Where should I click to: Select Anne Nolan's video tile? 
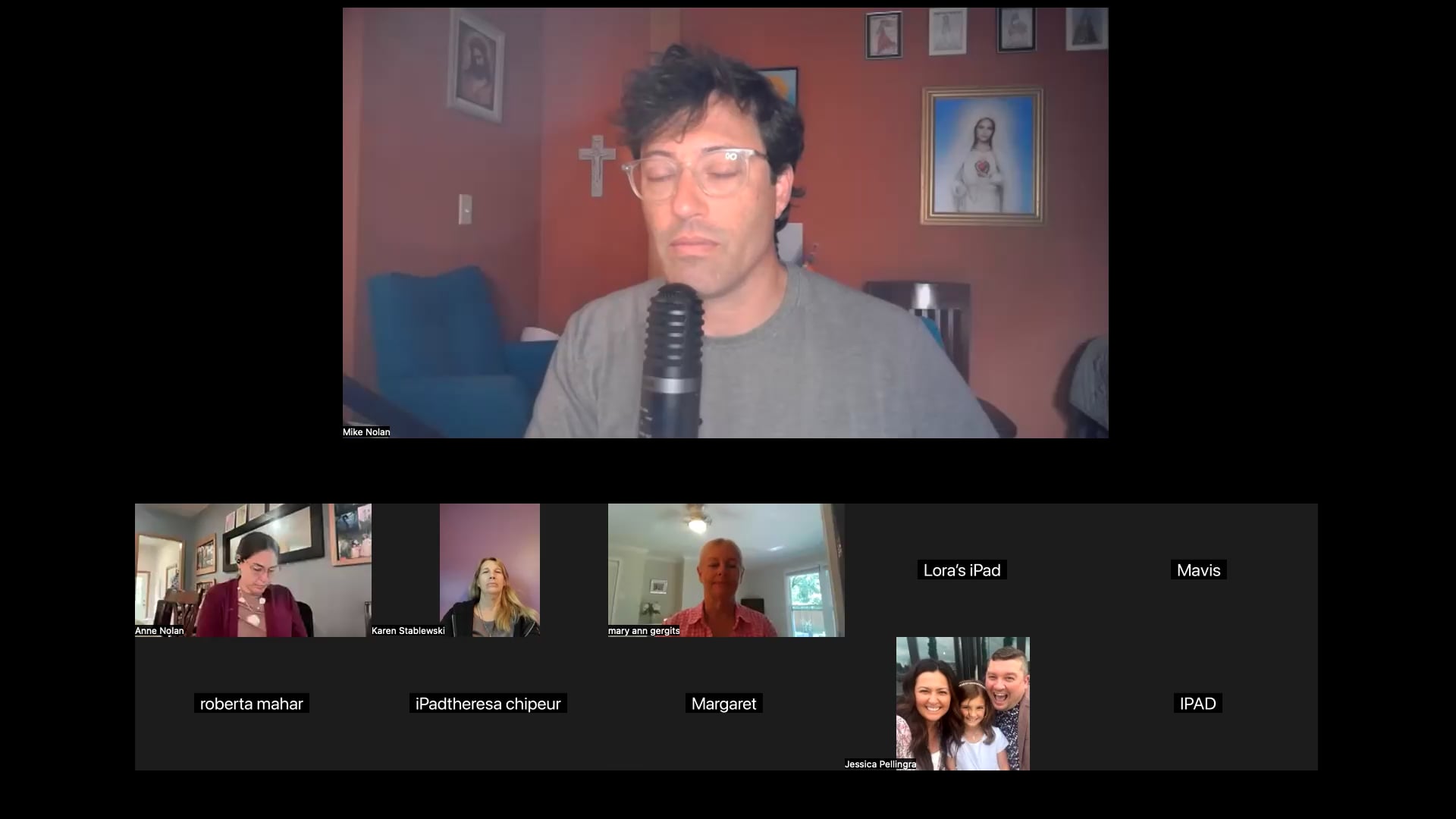click(x=253, y=570)
